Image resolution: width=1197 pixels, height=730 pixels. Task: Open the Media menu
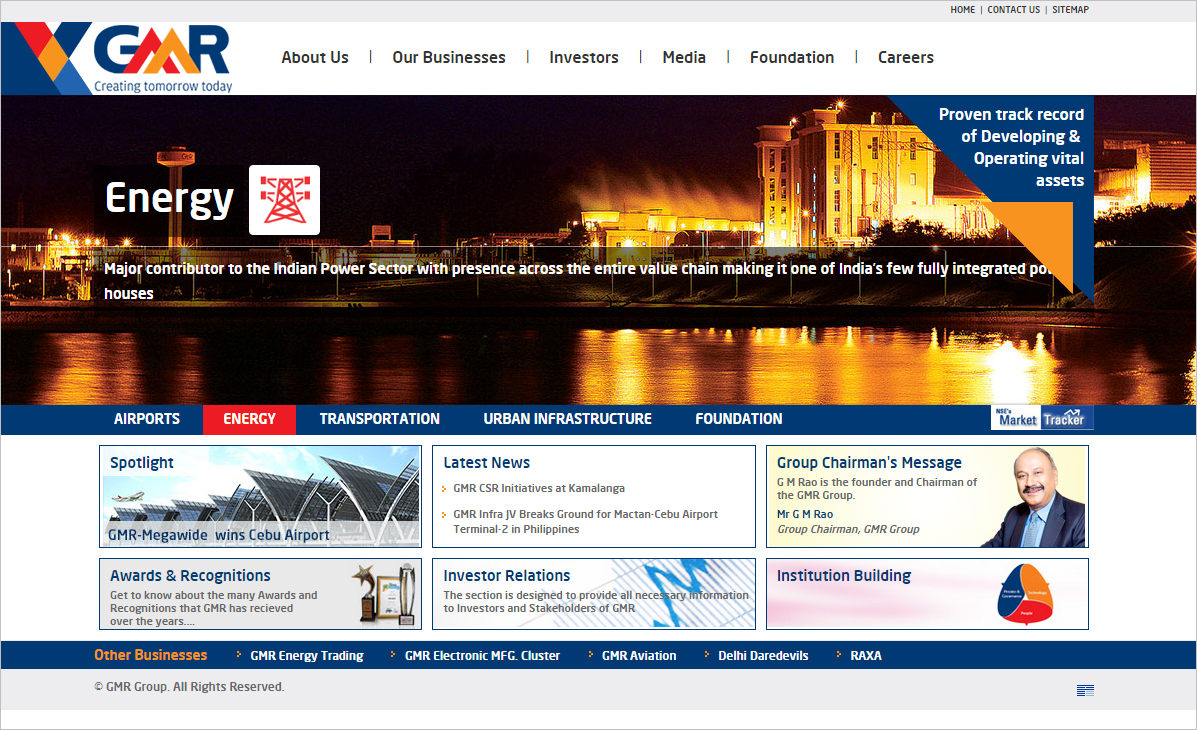[684, 57]
